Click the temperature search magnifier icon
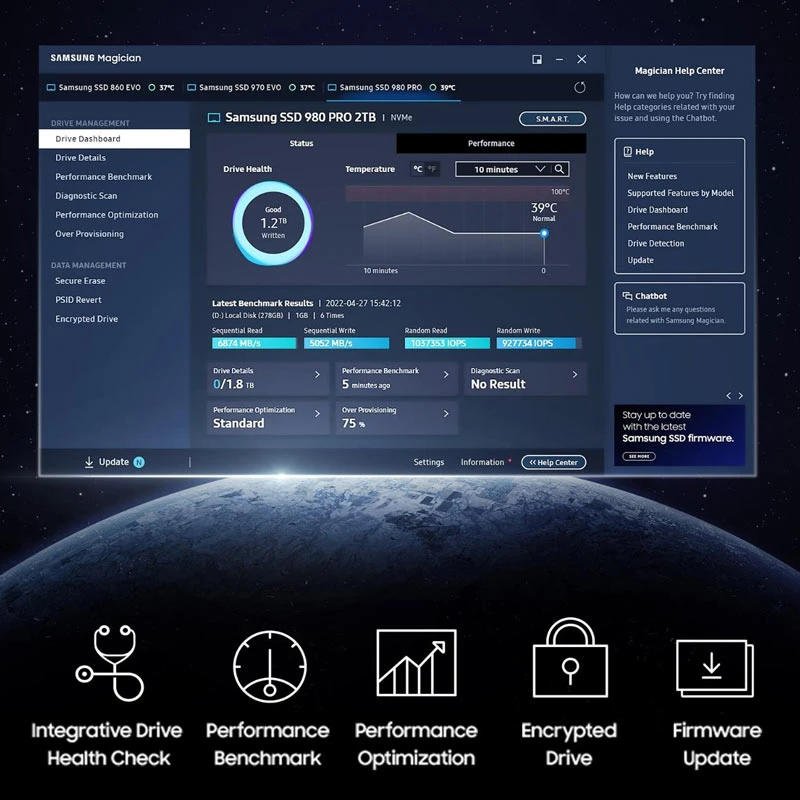 pos(560,169)
